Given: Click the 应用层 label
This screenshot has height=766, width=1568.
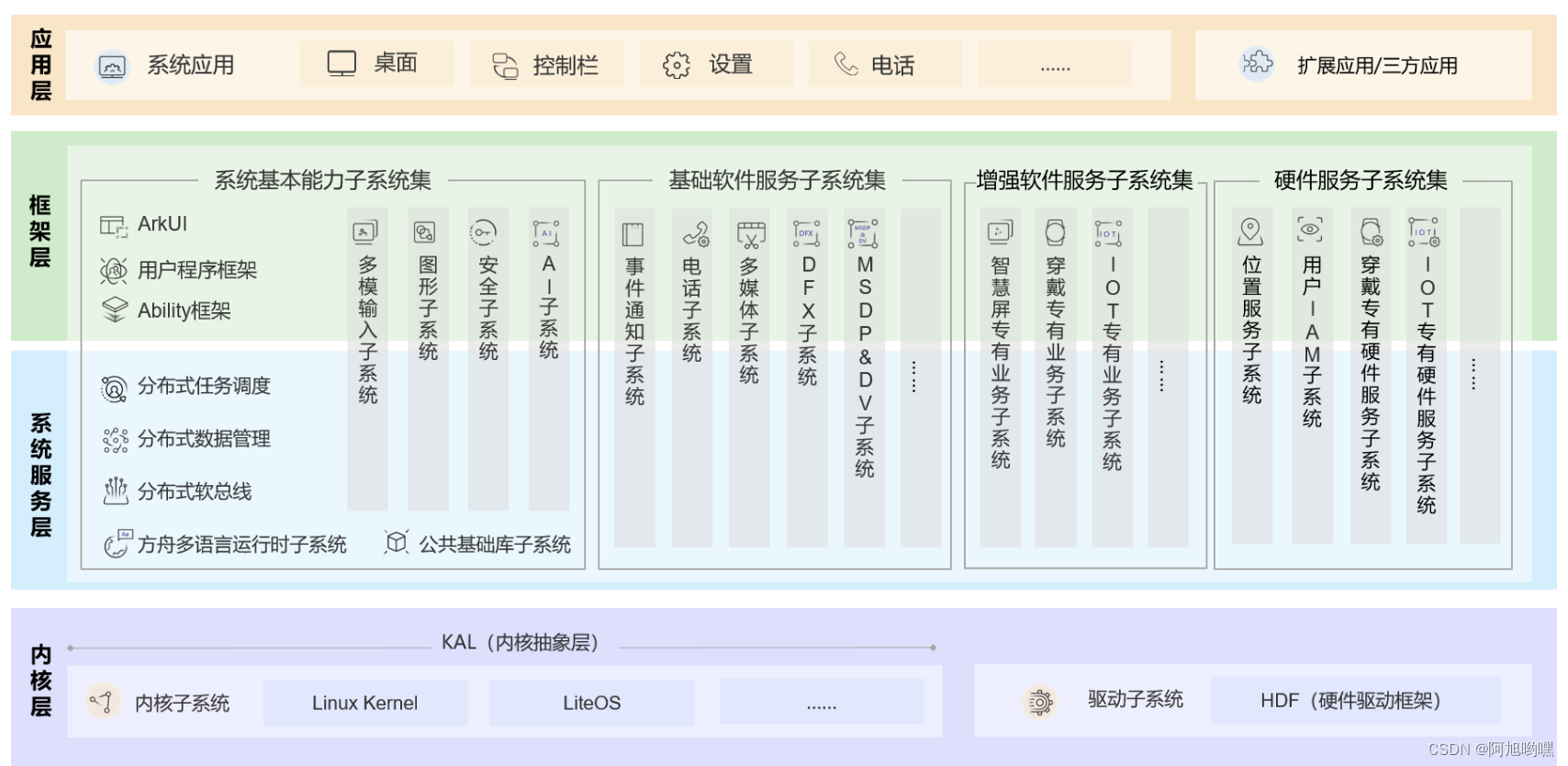Looking at the screenshot, I should [x=40, y=64].
